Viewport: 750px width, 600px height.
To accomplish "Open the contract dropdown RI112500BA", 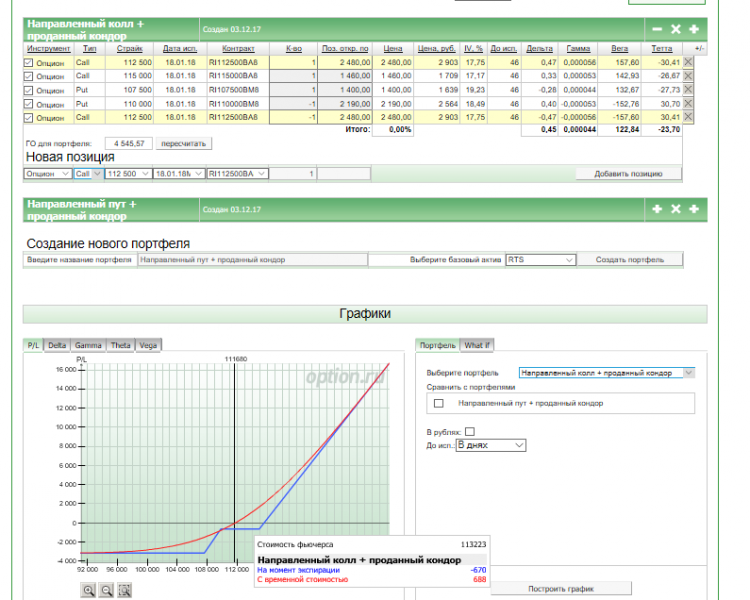I will pyautogui.click(x=237, y=174).
